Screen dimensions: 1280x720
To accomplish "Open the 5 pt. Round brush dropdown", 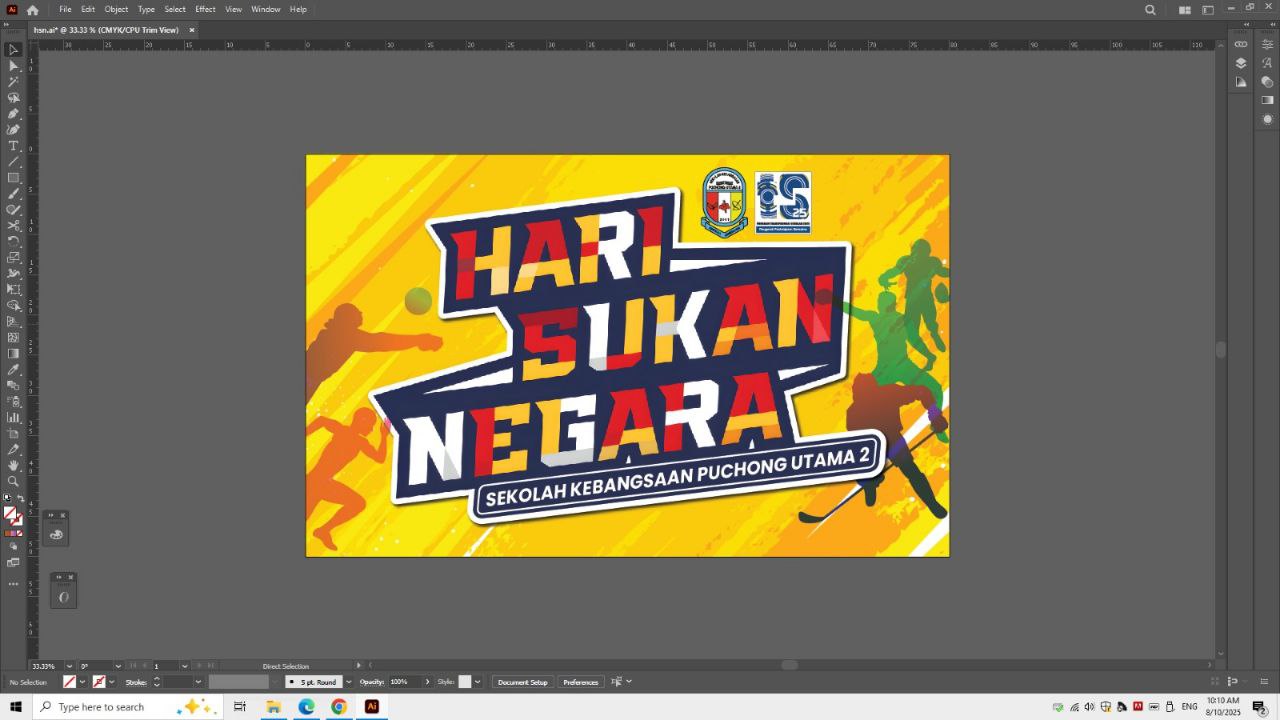I will click(348, 682).
